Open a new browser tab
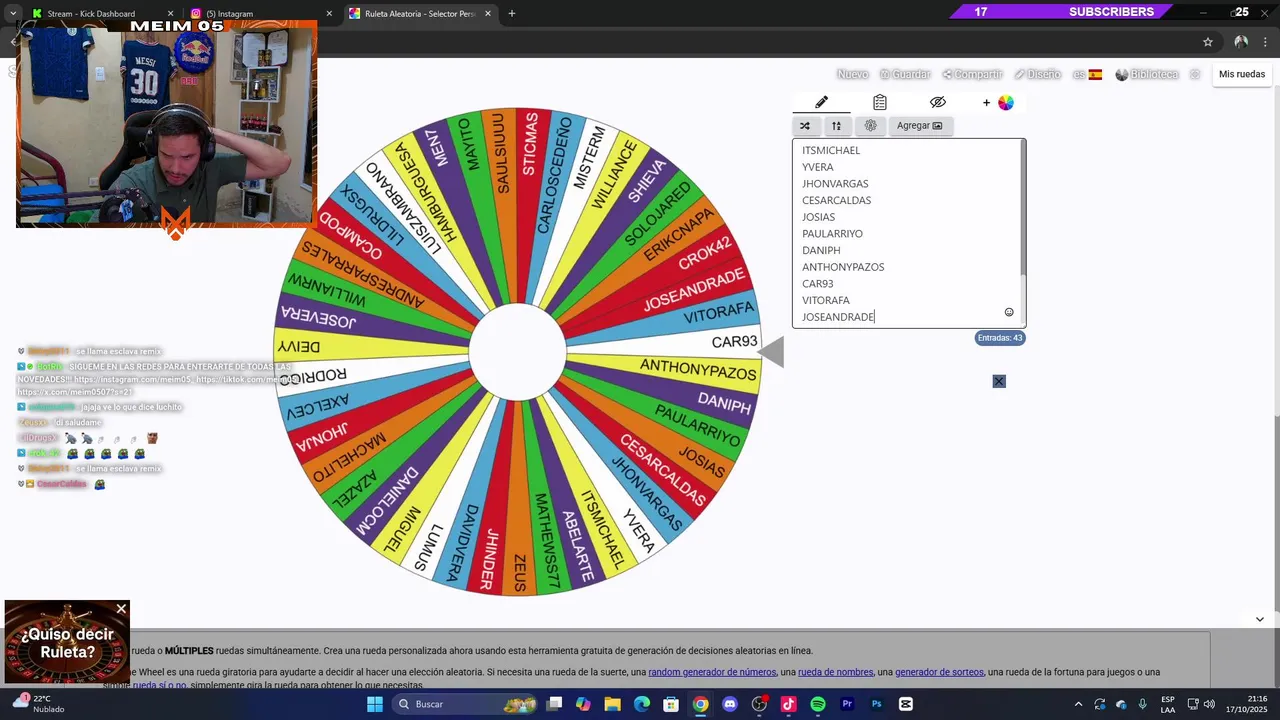Screen dimensions: 1280x720 [512, 14]
